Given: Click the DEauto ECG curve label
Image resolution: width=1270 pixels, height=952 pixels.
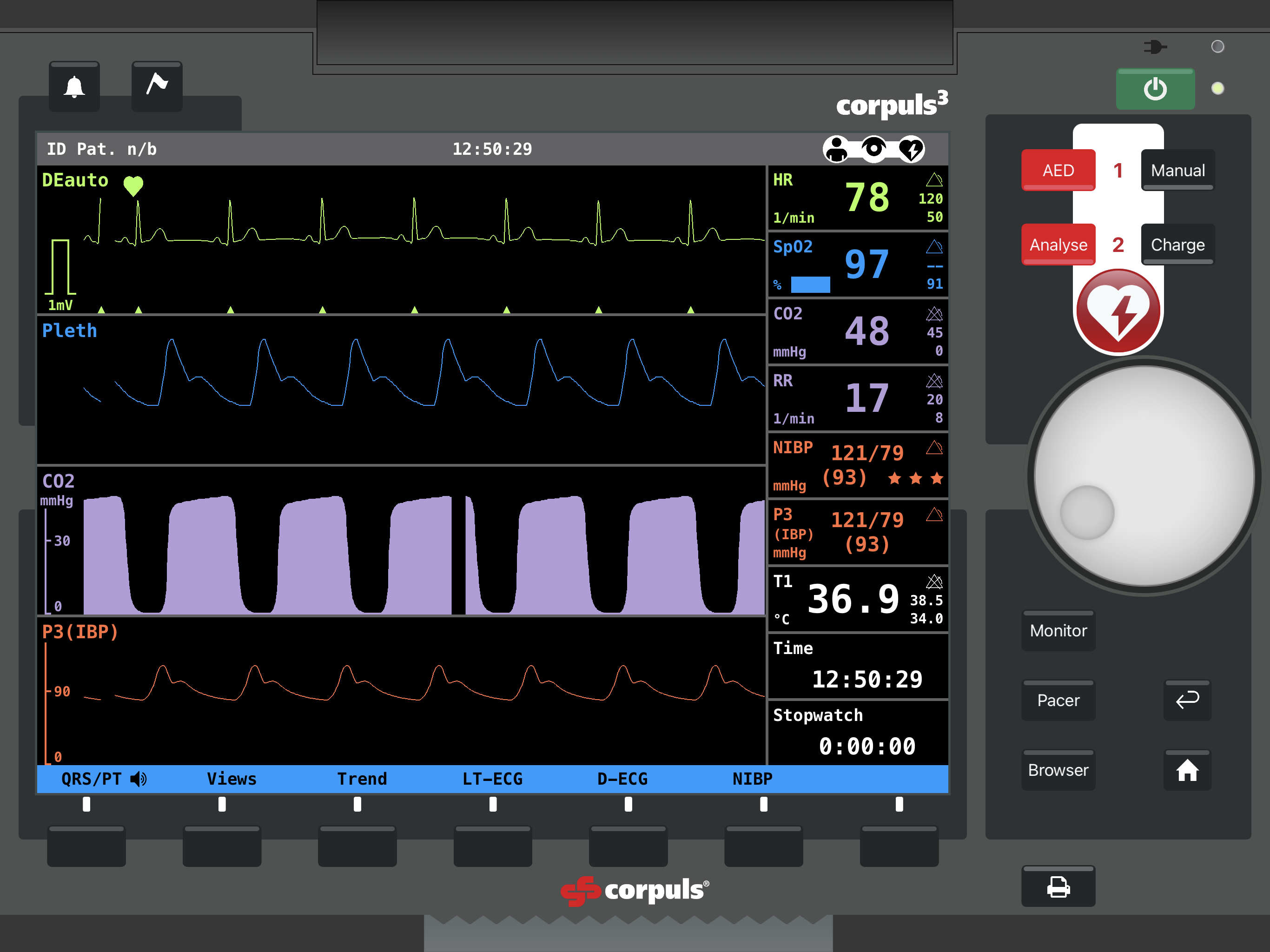Looking at the screenshot, I should point(75,180).
